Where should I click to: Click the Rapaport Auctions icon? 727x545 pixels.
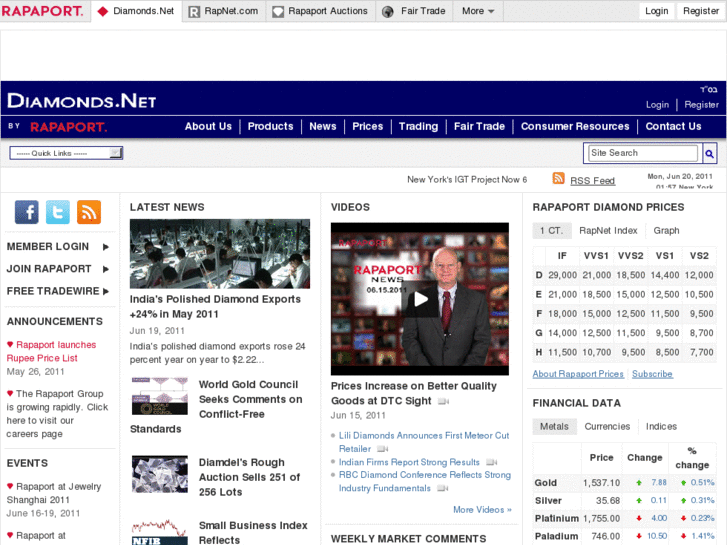pos(278,12)
